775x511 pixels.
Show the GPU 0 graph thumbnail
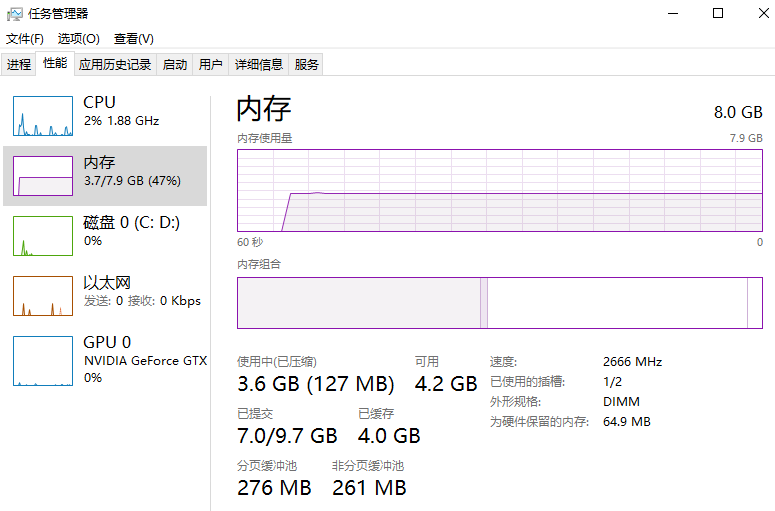(x=43, y=360)
